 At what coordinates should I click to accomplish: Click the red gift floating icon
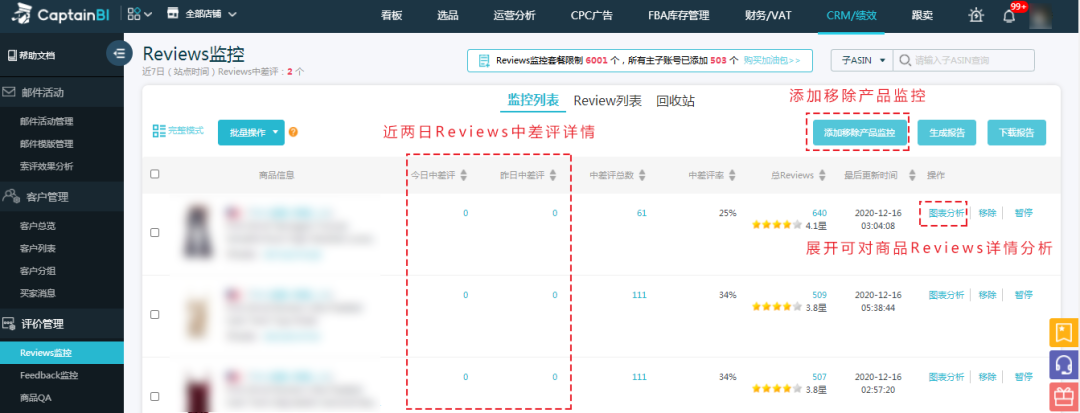pos(1063,396)
